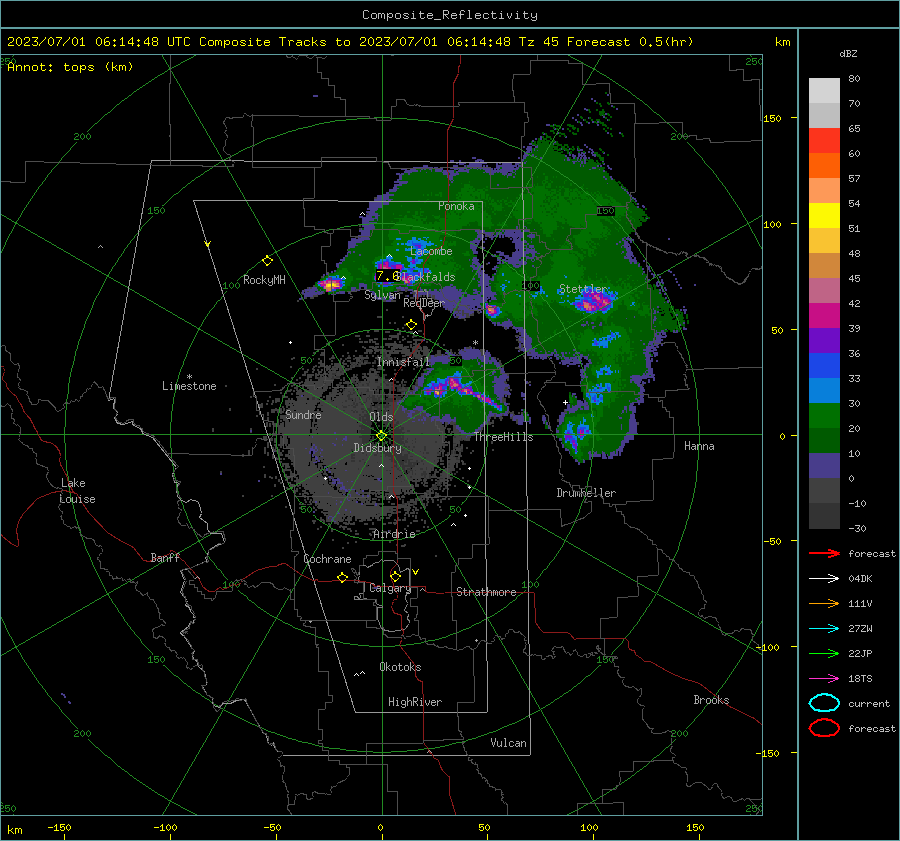Click the yellow diamond marker above Calgary

coord(395,576)
